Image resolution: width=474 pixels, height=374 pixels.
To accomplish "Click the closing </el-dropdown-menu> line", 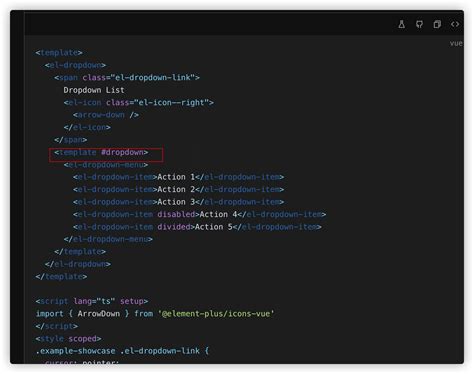I will click(x=108, y=239).
